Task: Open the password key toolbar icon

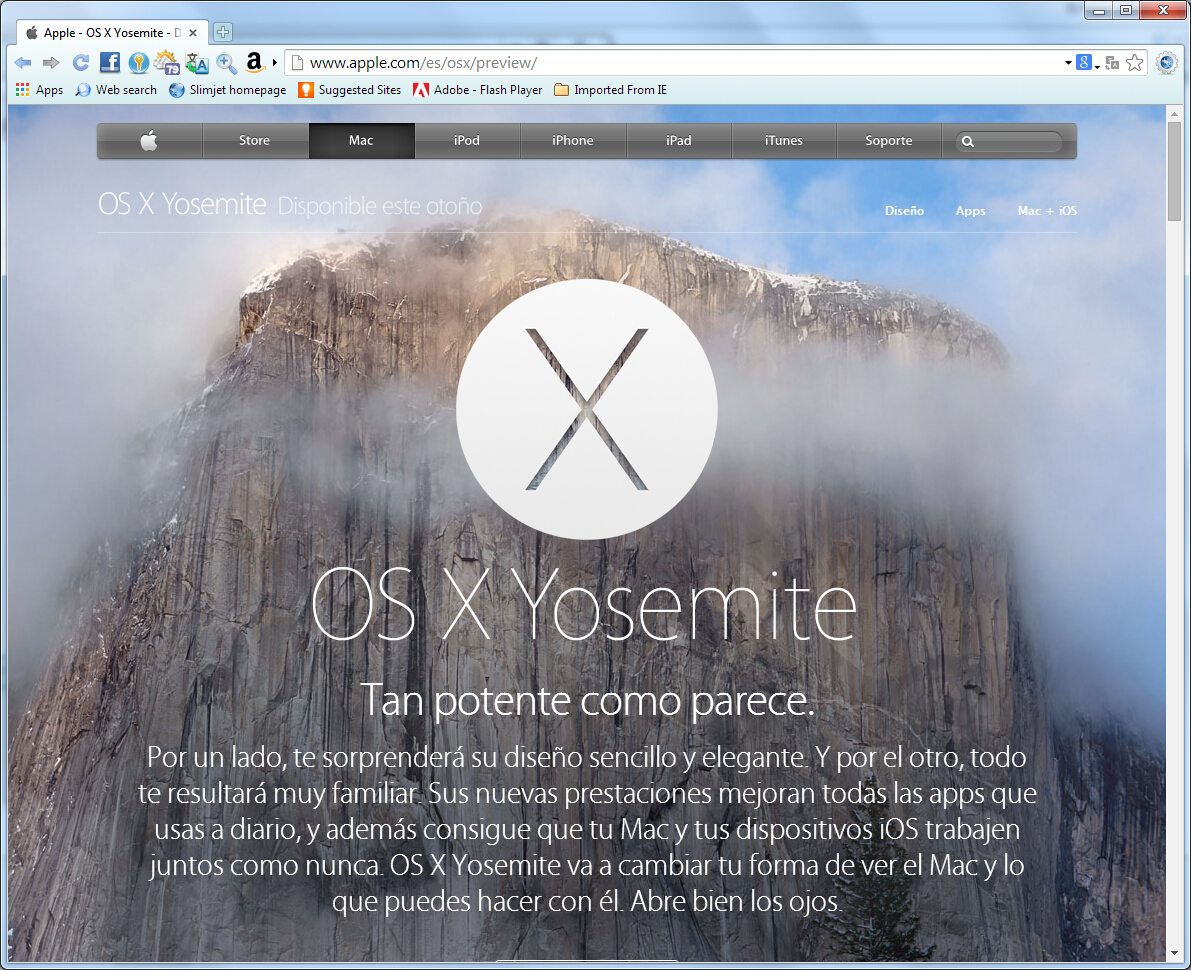Action: tap(138, 62)
